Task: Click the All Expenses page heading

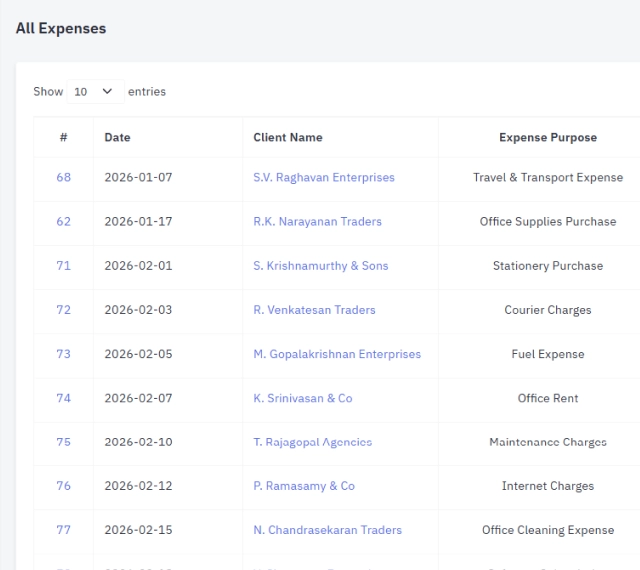Action: tap(61, 28)
